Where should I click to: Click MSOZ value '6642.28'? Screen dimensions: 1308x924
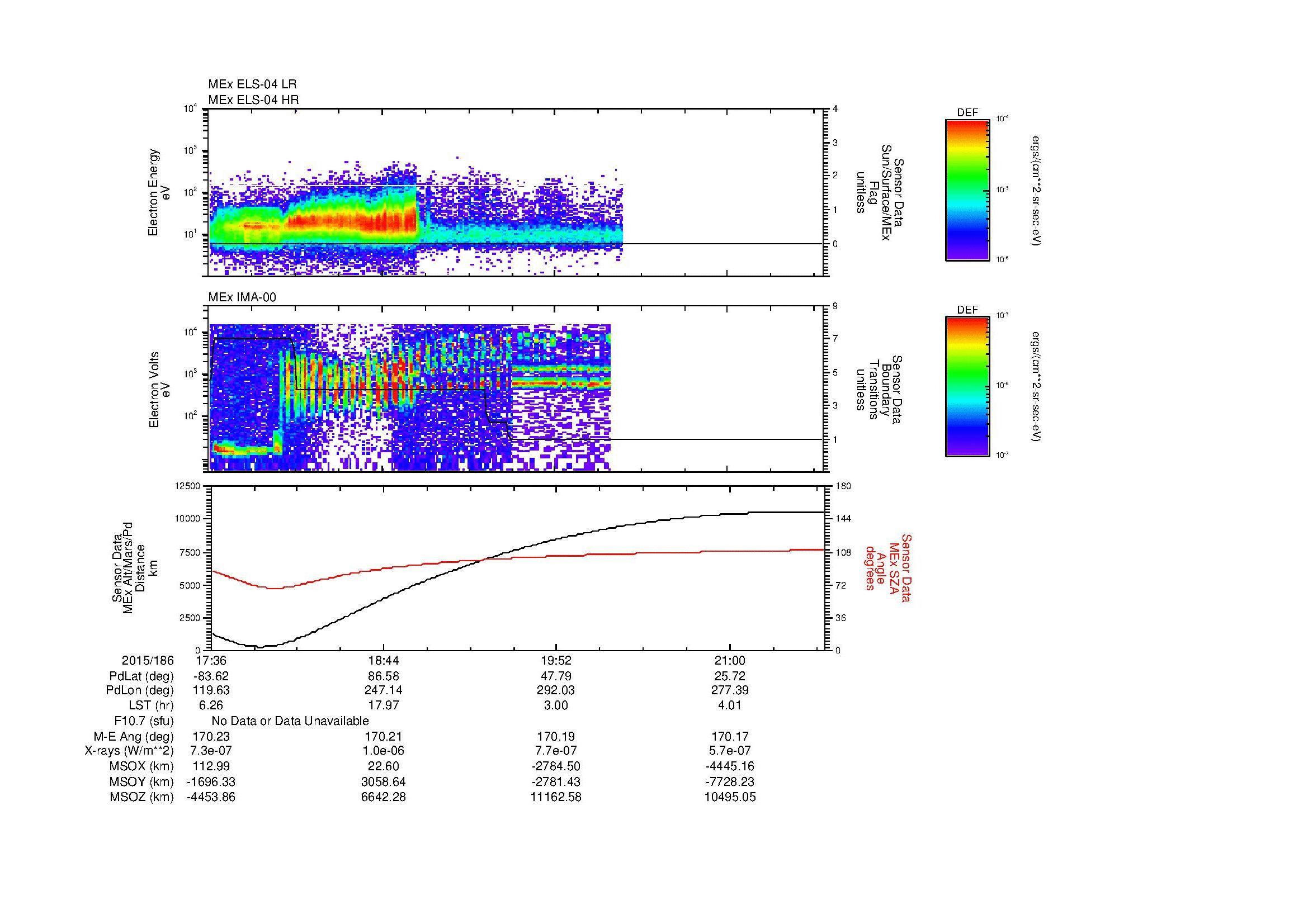point(384,797)
